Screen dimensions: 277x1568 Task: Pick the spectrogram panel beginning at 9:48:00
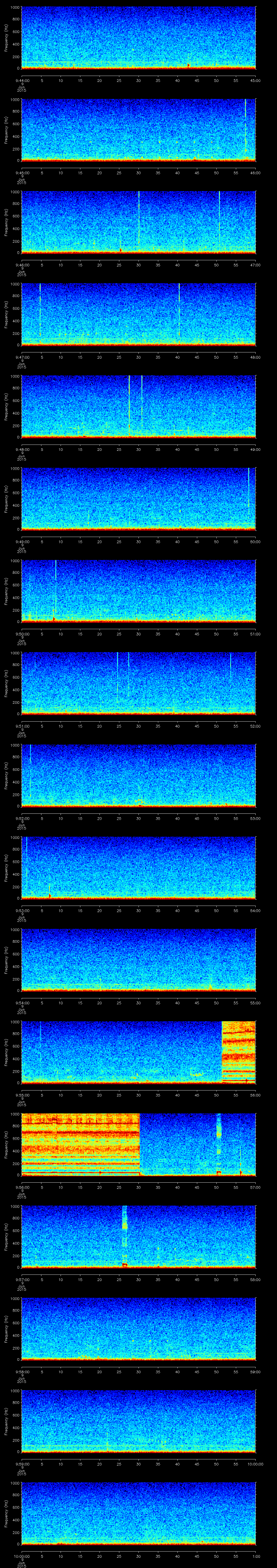pos(138,407)
